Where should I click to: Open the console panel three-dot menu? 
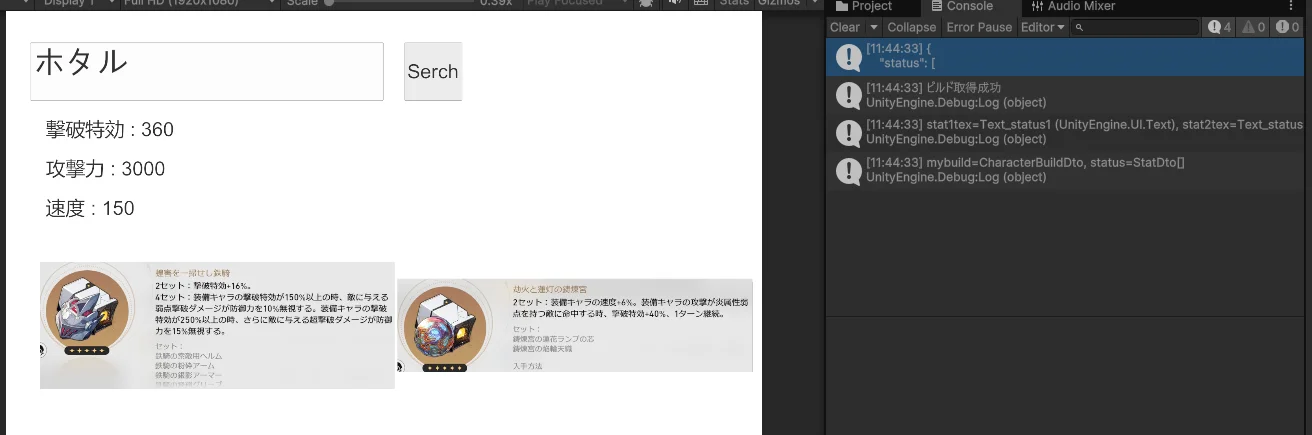pos(1289,6)
